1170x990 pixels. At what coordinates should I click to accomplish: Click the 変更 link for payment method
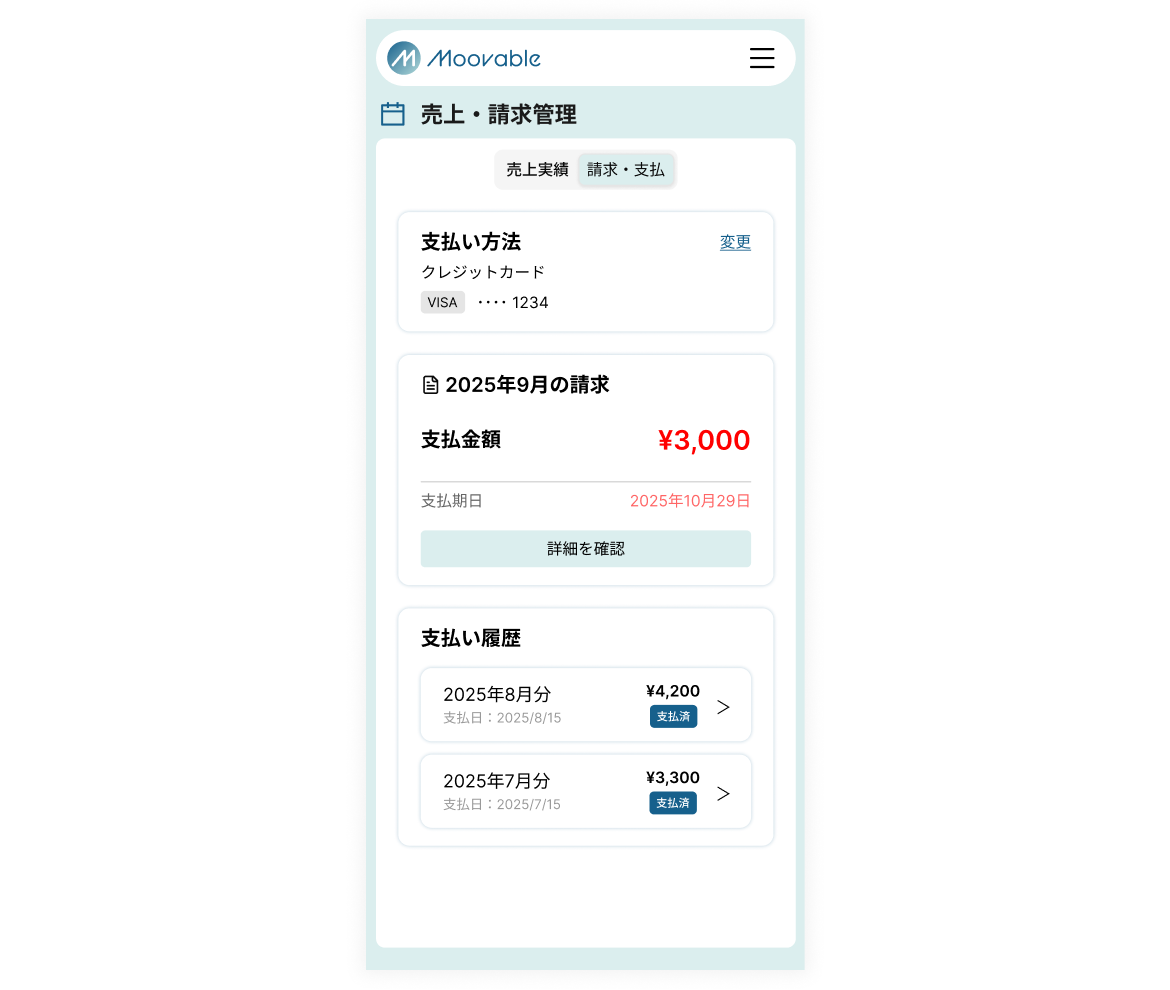pos(735,242)
